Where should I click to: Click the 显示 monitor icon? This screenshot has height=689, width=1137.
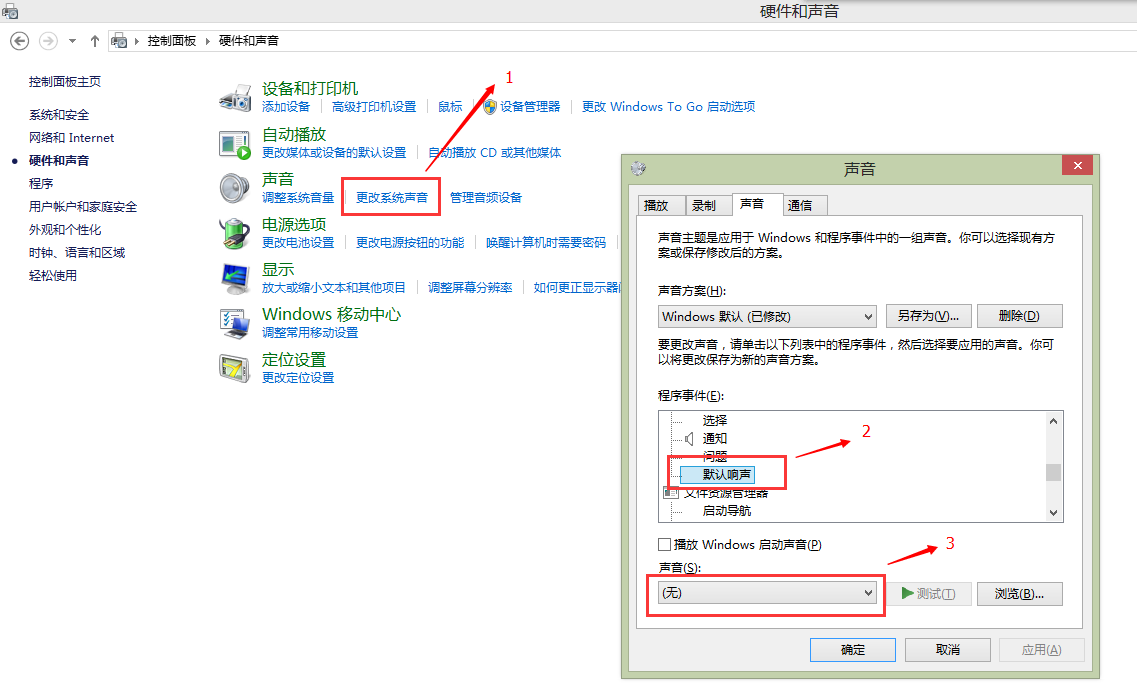[x=235, y=279]
